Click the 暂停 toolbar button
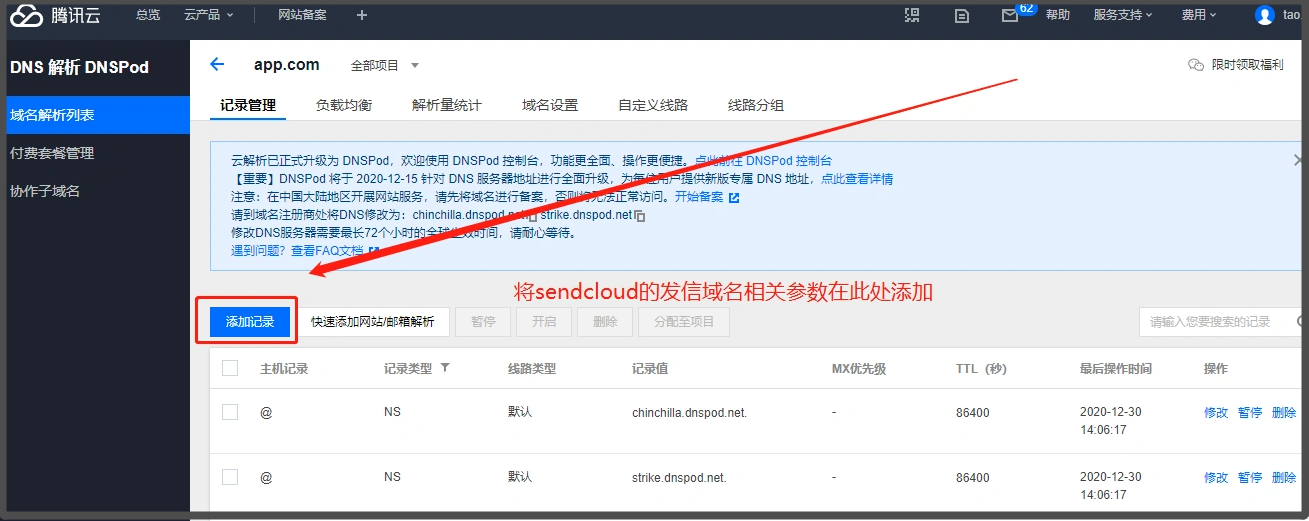 tap(483, 322)
